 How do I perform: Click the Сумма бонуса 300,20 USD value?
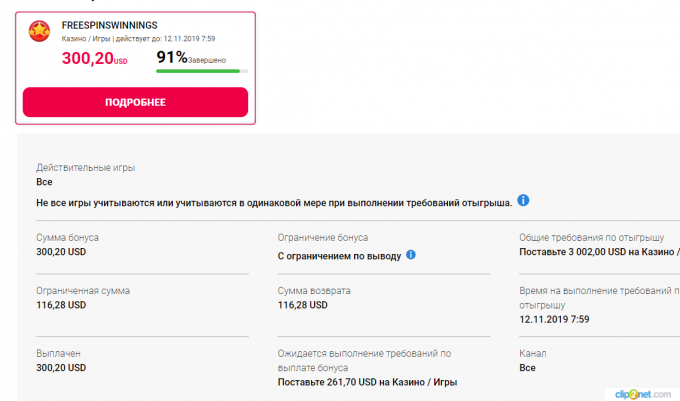coord(61,252)
